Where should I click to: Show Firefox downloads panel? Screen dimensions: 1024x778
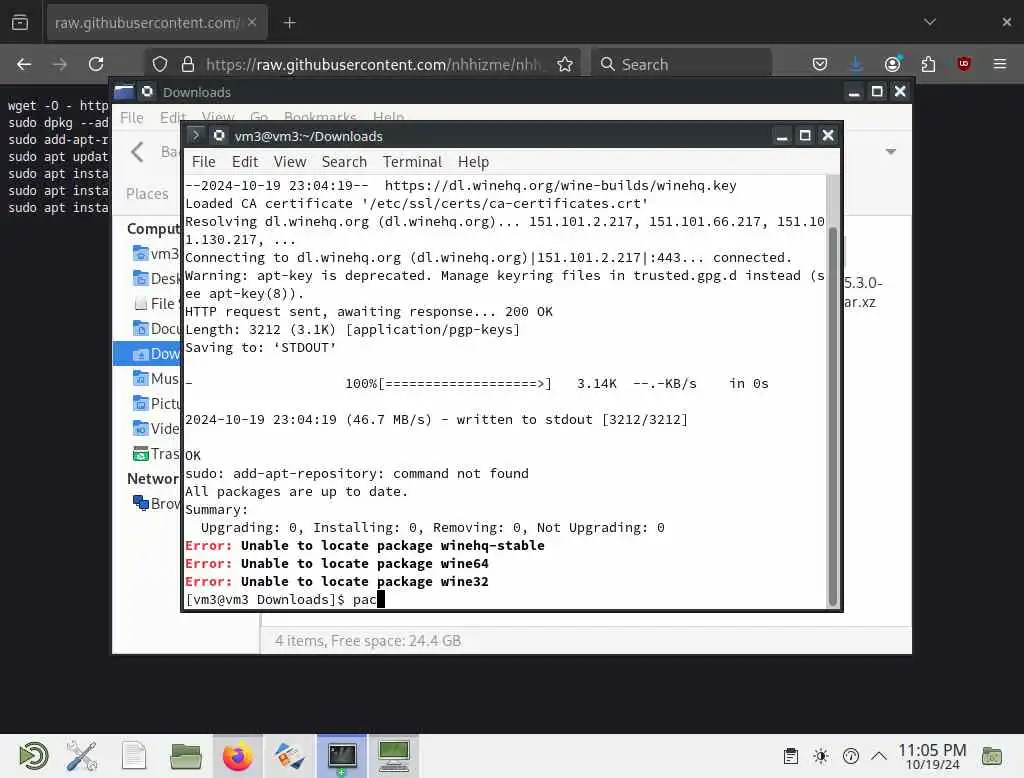[x=856, y=64]
